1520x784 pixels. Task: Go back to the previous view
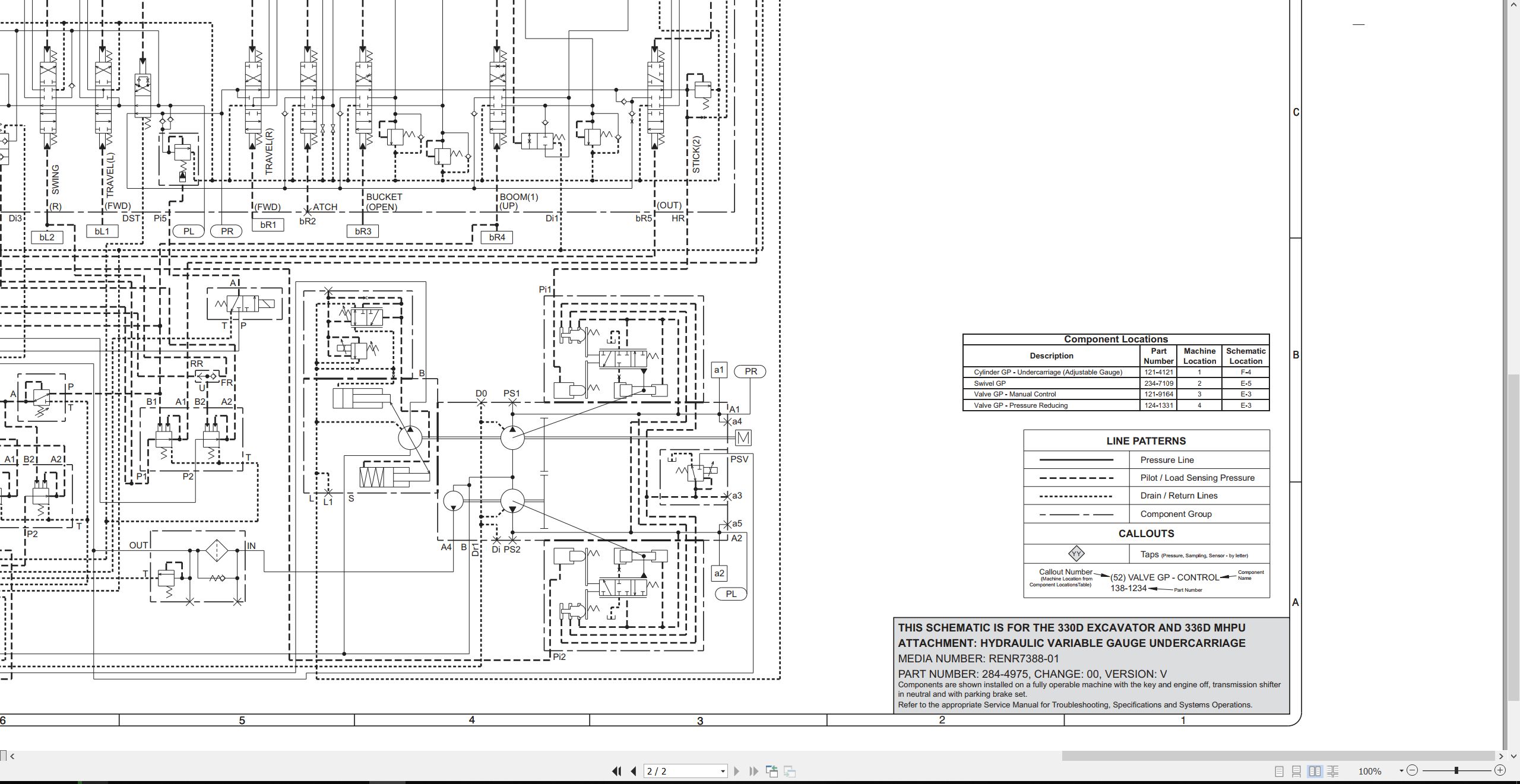coord(772,771)
